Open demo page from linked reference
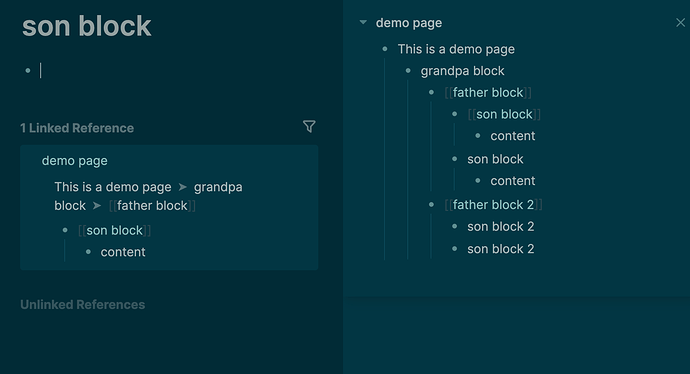 pos(74,161)
